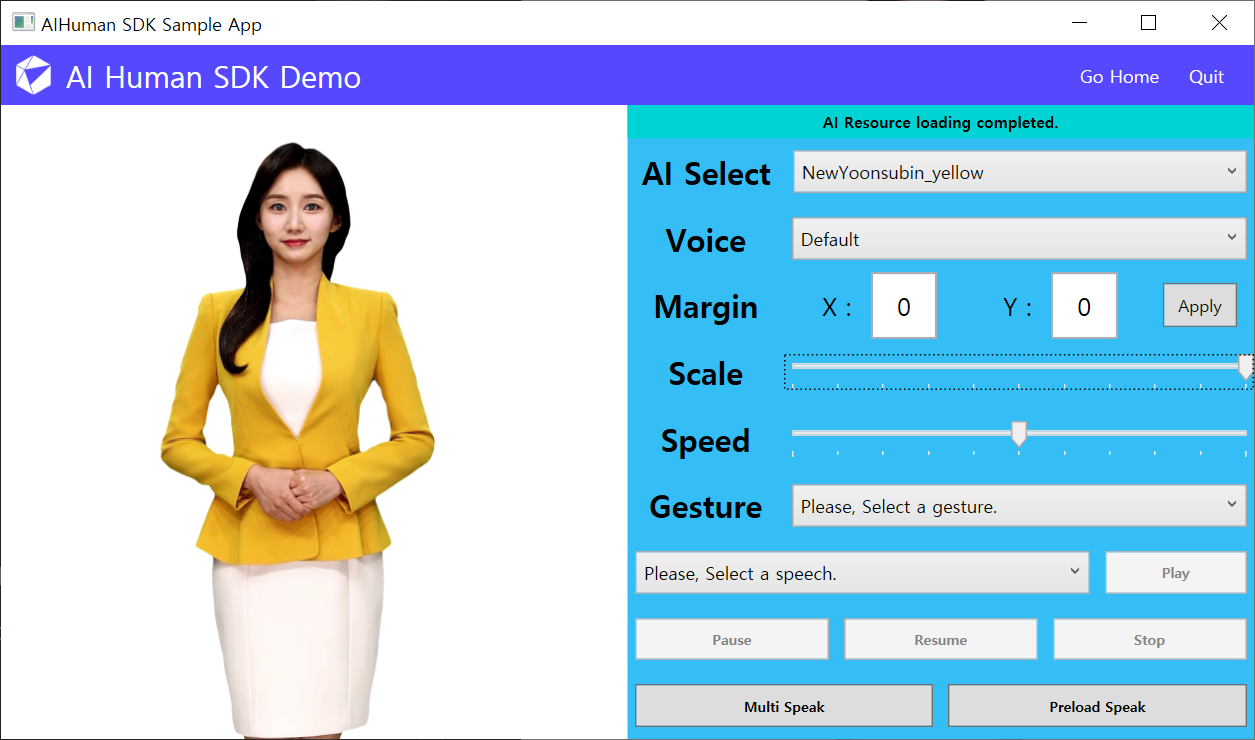The image size is (1255, 740).
Task: Click the 'Speed' label
Action: [x=706, y=441]
